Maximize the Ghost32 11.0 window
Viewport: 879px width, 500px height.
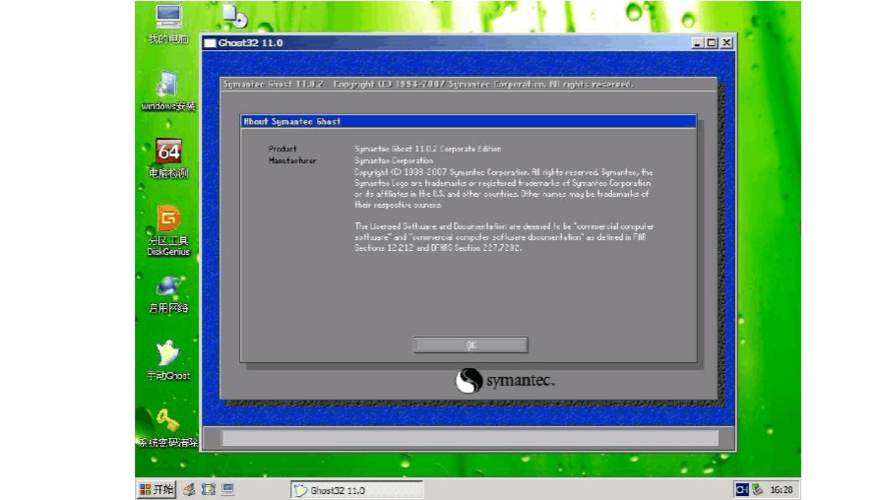(711, 43)
